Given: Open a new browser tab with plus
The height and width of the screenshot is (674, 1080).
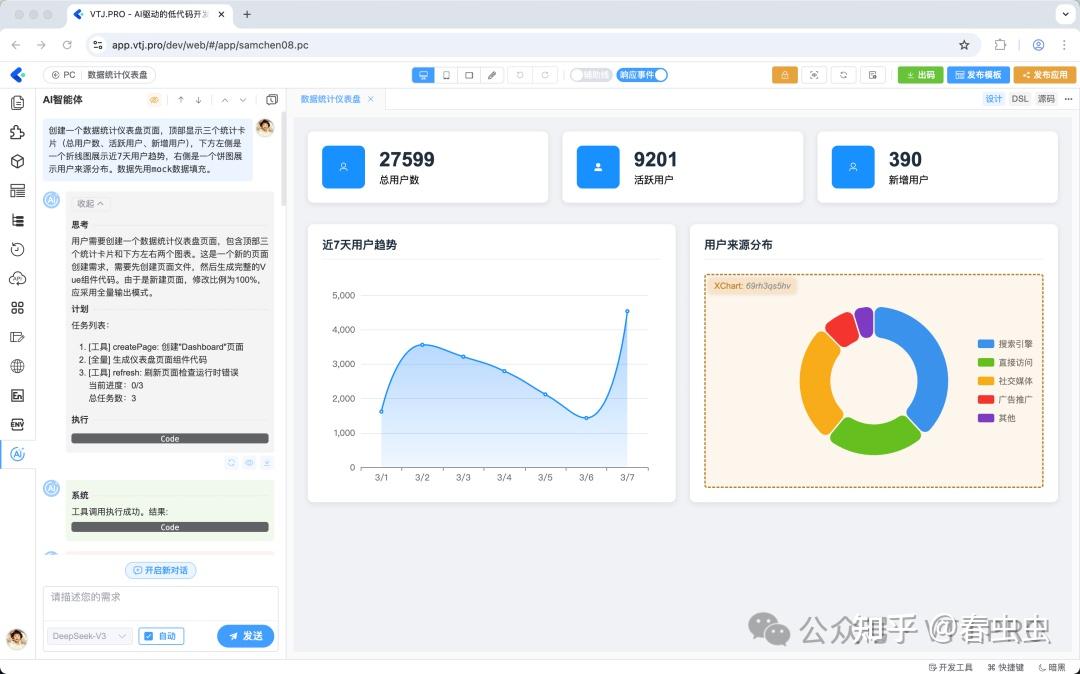Looking at the screenshot, I should pyautogui.click(x=247, y=14).
